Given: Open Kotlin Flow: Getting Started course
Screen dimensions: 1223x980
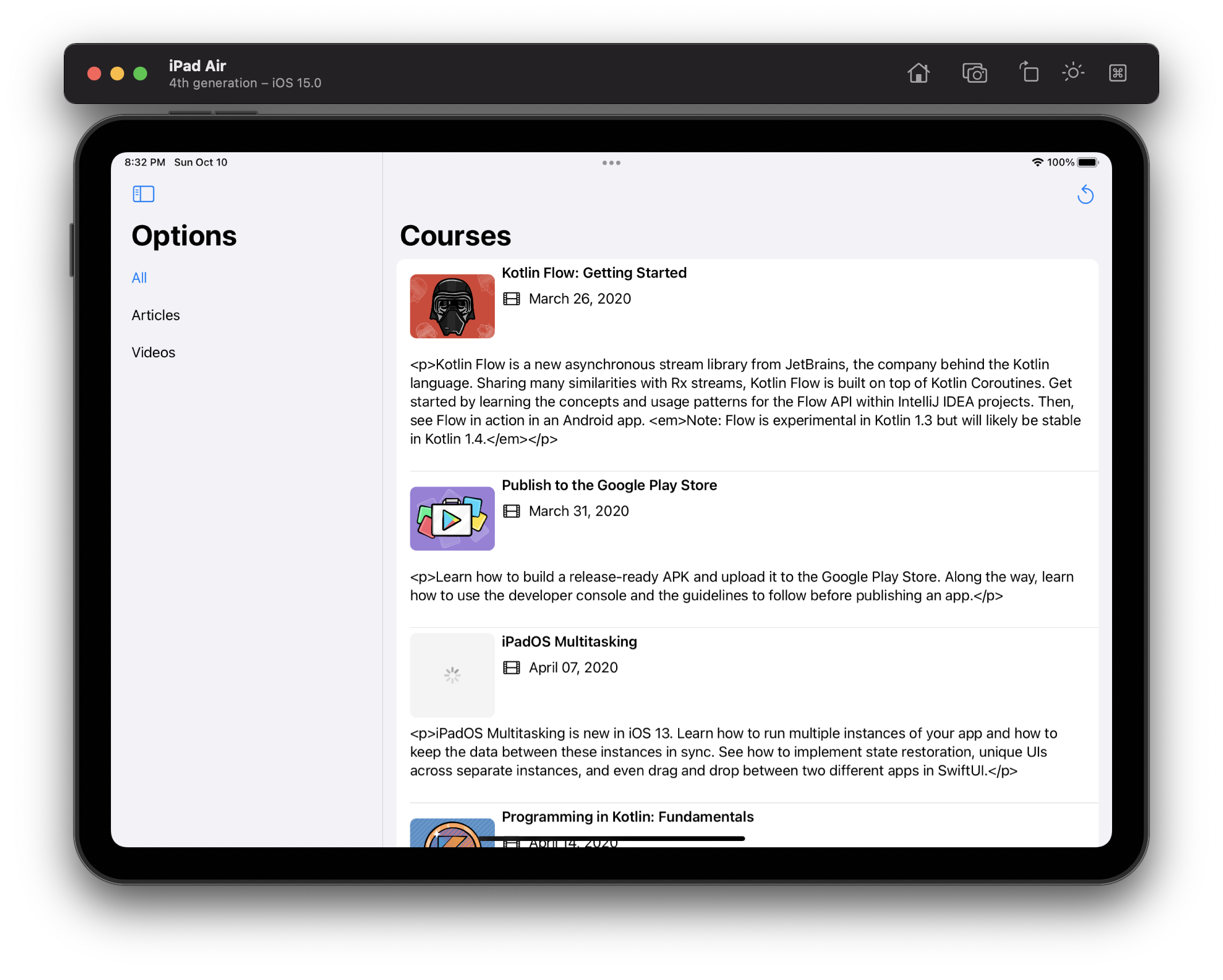Looking at the screenshot, I should (594, 273).
